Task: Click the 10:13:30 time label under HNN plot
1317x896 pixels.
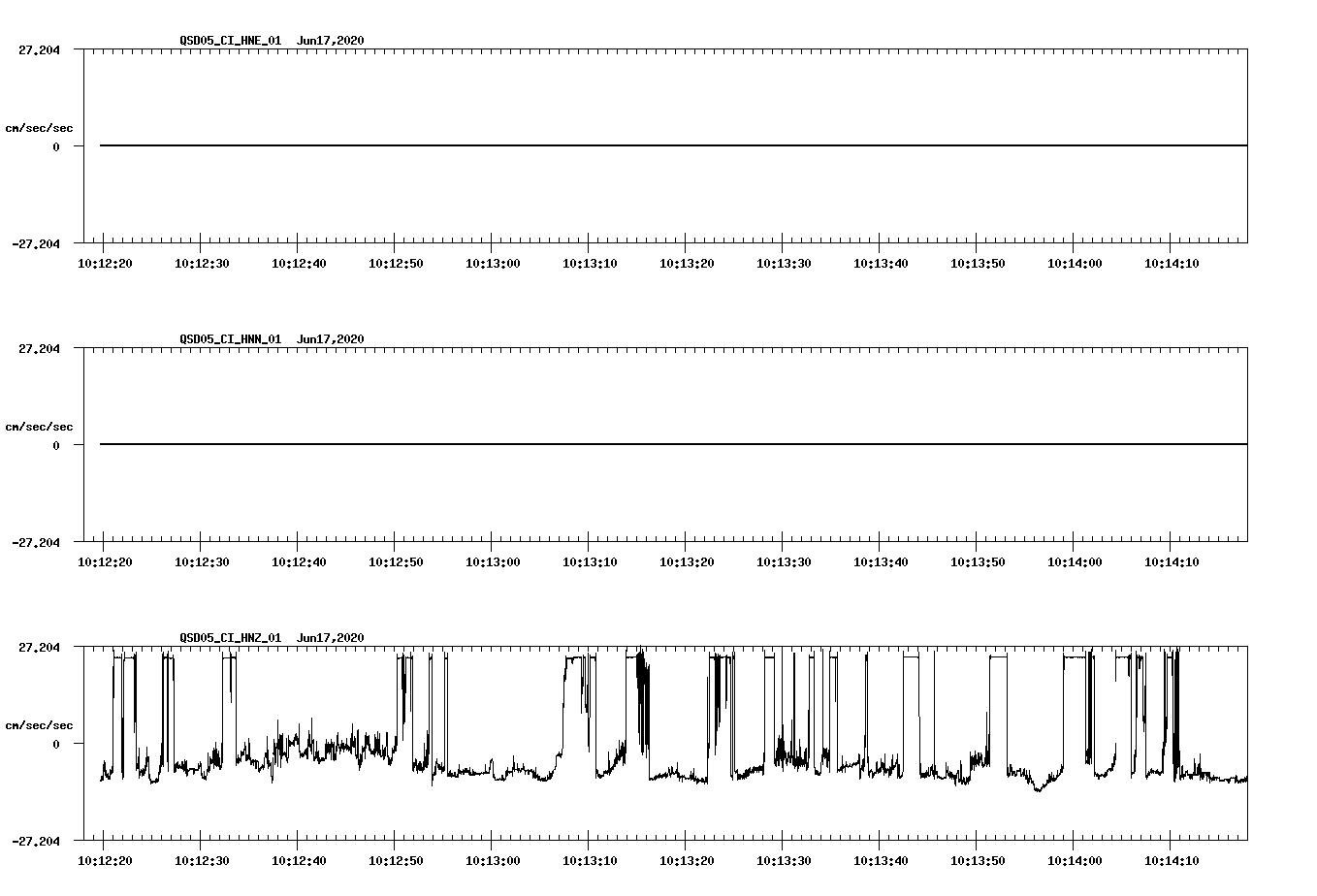Action: pyautogui.click(x=784, y=562)
